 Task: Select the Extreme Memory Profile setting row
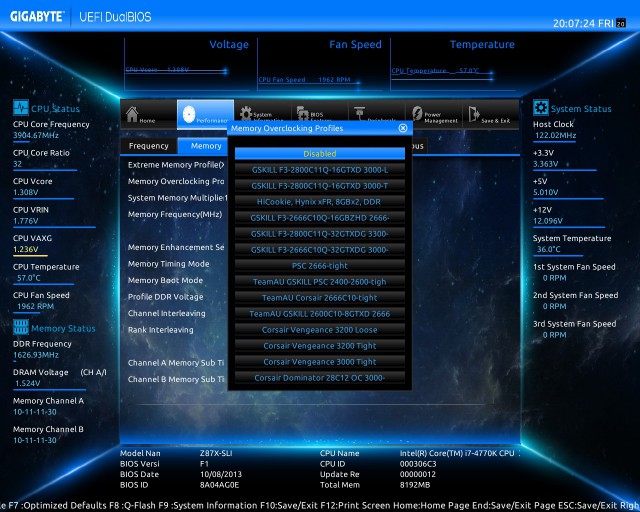[x=176, y=165]
